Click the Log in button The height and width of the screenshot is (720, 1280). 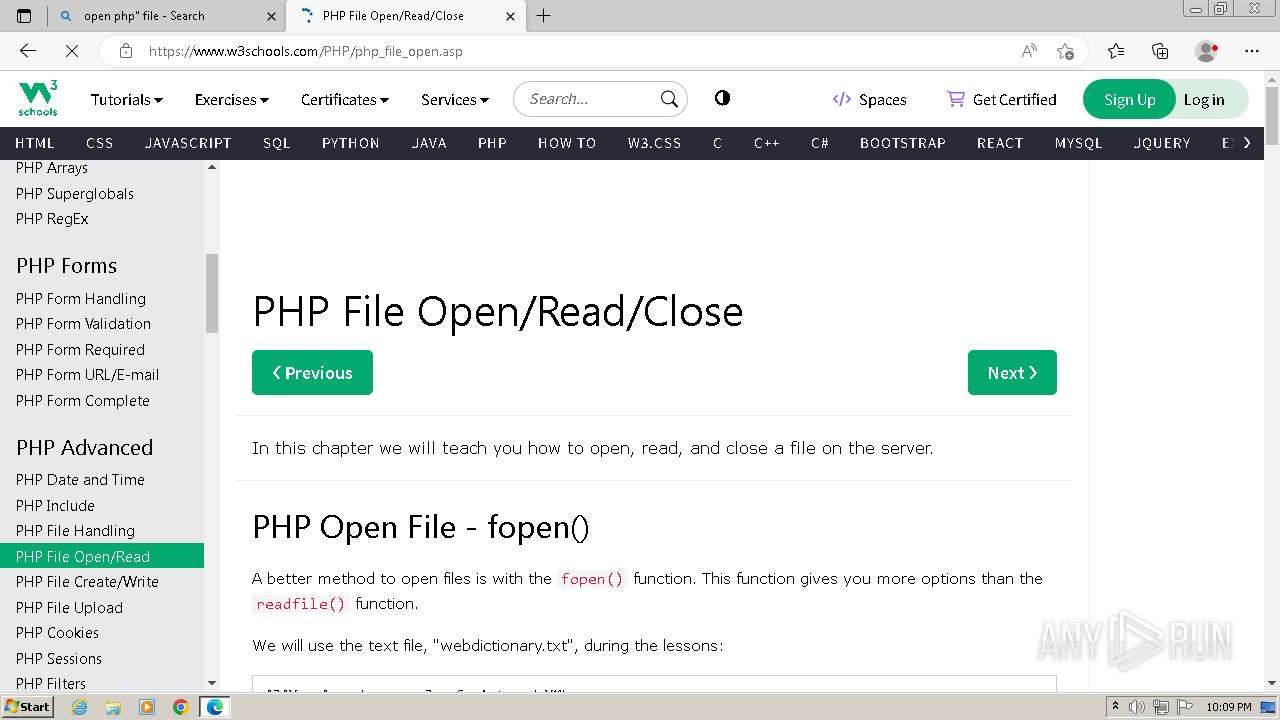point(1204,99)
